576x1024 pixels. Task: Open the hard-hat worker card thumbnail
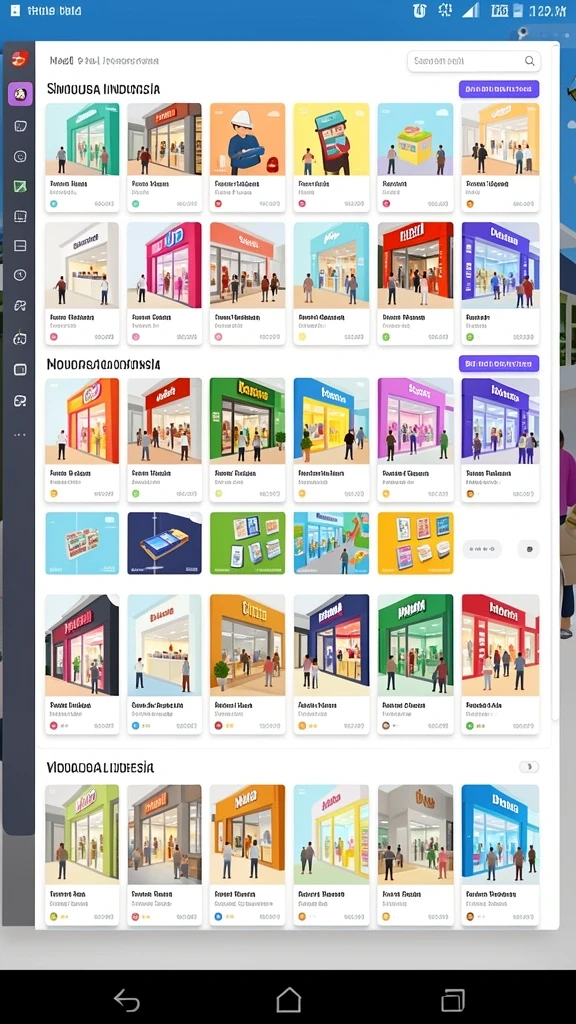pyautogui.click(x=248, y=138)
